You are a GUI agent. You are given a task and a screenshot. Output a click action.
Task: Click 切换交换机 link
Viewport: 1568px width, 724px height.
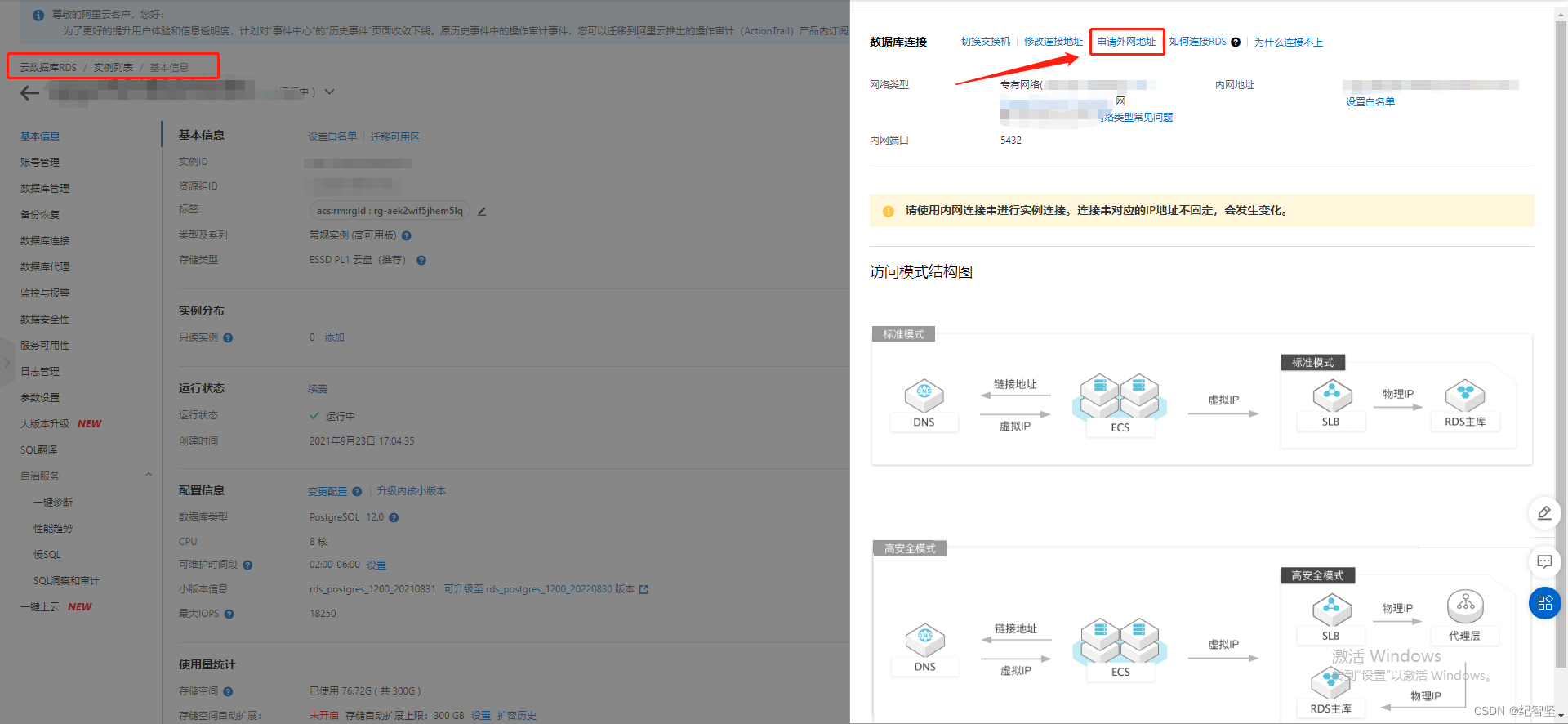pos(986,42)
